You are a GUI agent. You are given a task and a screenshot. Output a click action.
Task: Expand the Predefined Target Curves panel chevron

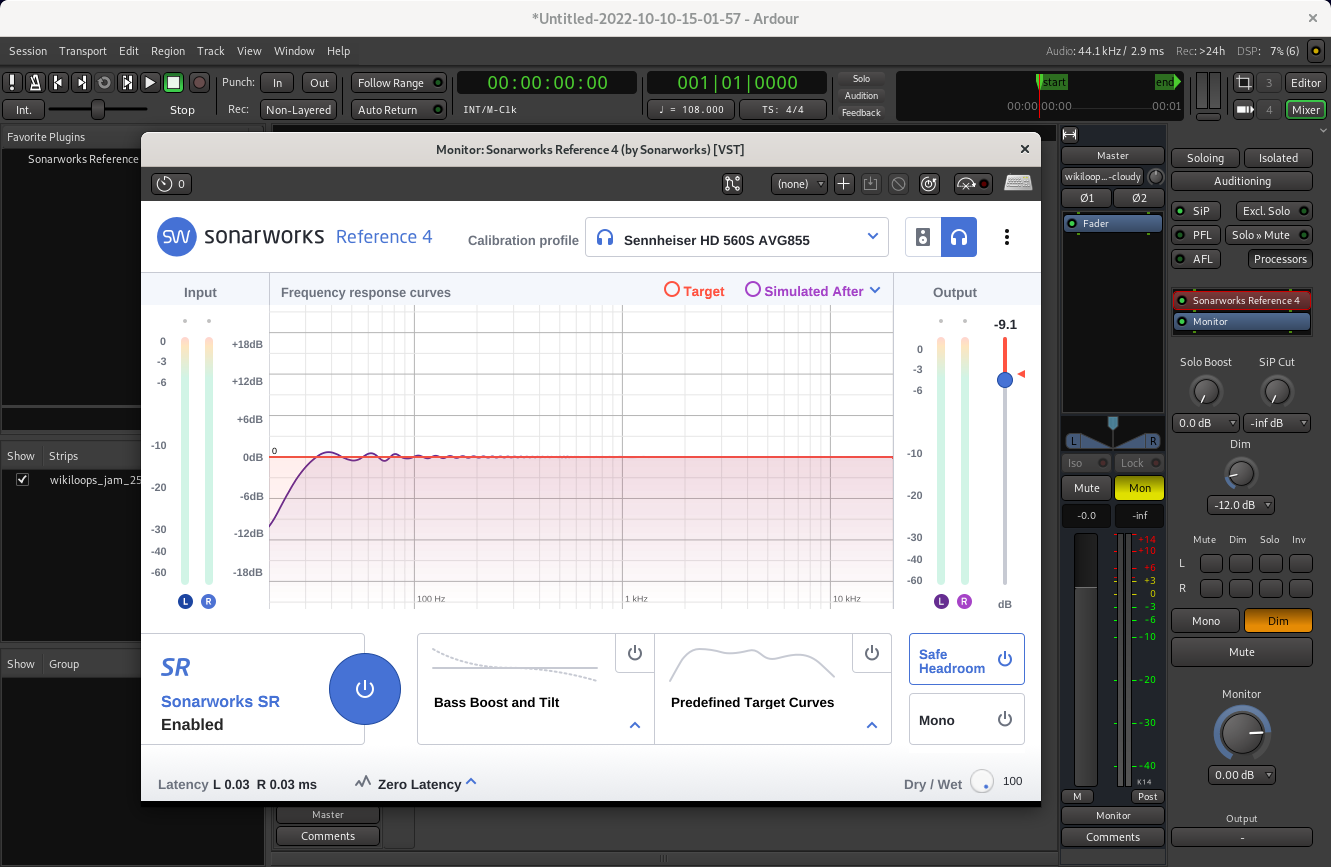point(872,725)
